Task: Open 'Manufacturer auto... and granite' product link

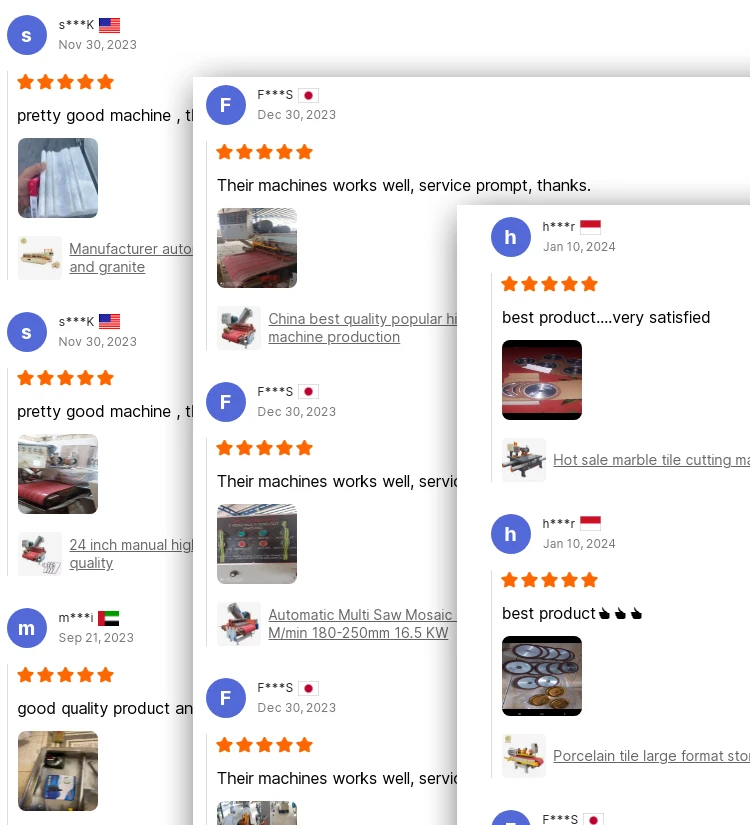Action: [x=131, y=258]
